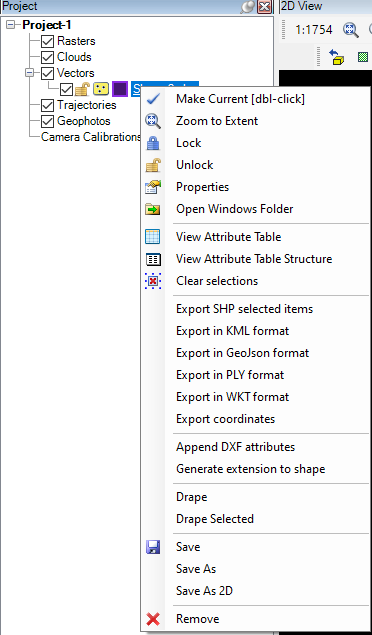Select the Clouds tree label
The image size is (372, 635).
74,57
